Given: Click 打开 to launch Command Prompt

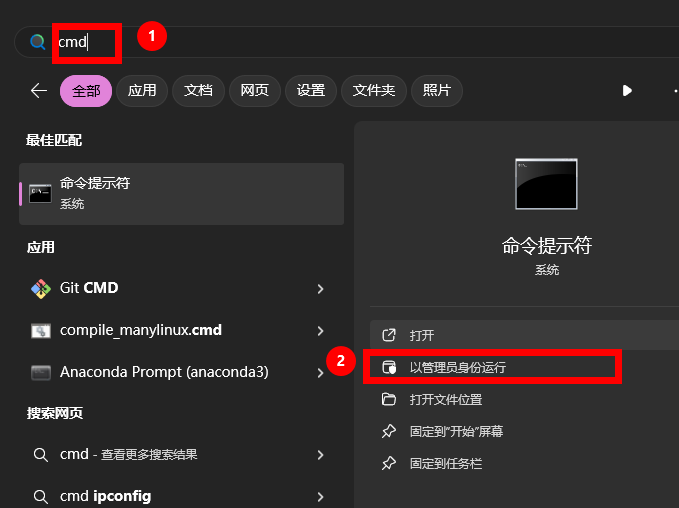Looking at the screenshot, I should pos(421,335).
